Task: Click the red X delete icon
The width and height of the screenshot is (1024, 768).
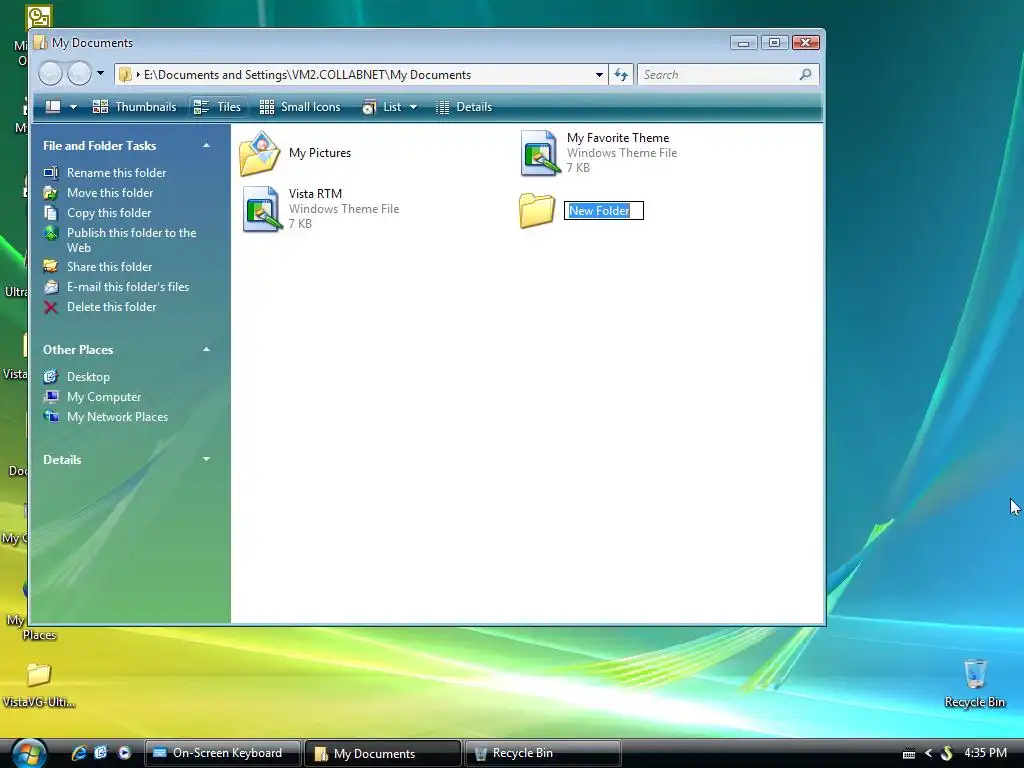Action: [x=50, y=307]
